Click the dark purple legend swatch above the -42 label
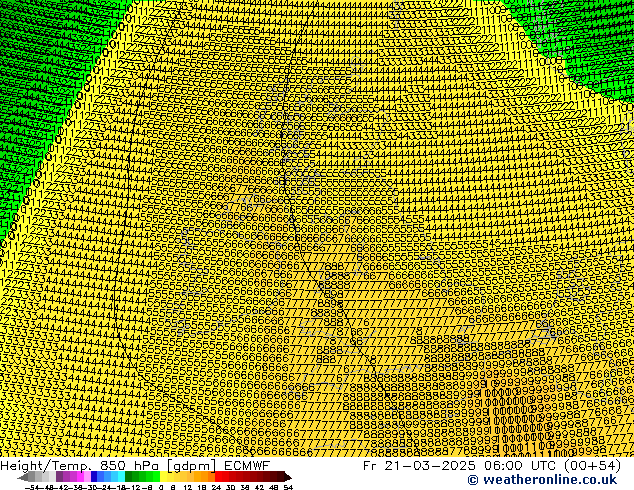 pos(59,476)
